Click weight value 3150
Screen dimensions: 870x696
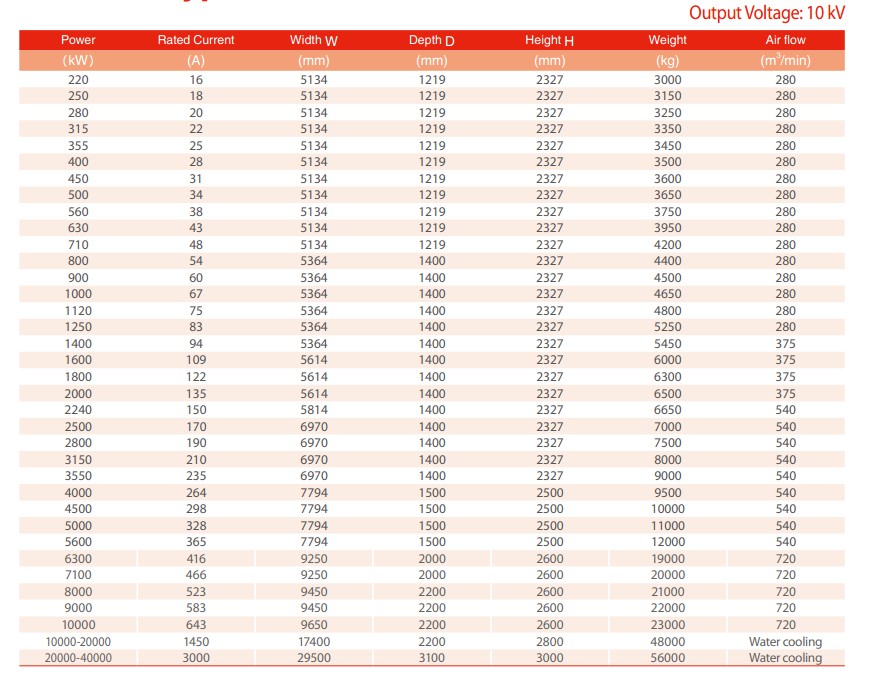pyautogui.click(x=667, y=96)
